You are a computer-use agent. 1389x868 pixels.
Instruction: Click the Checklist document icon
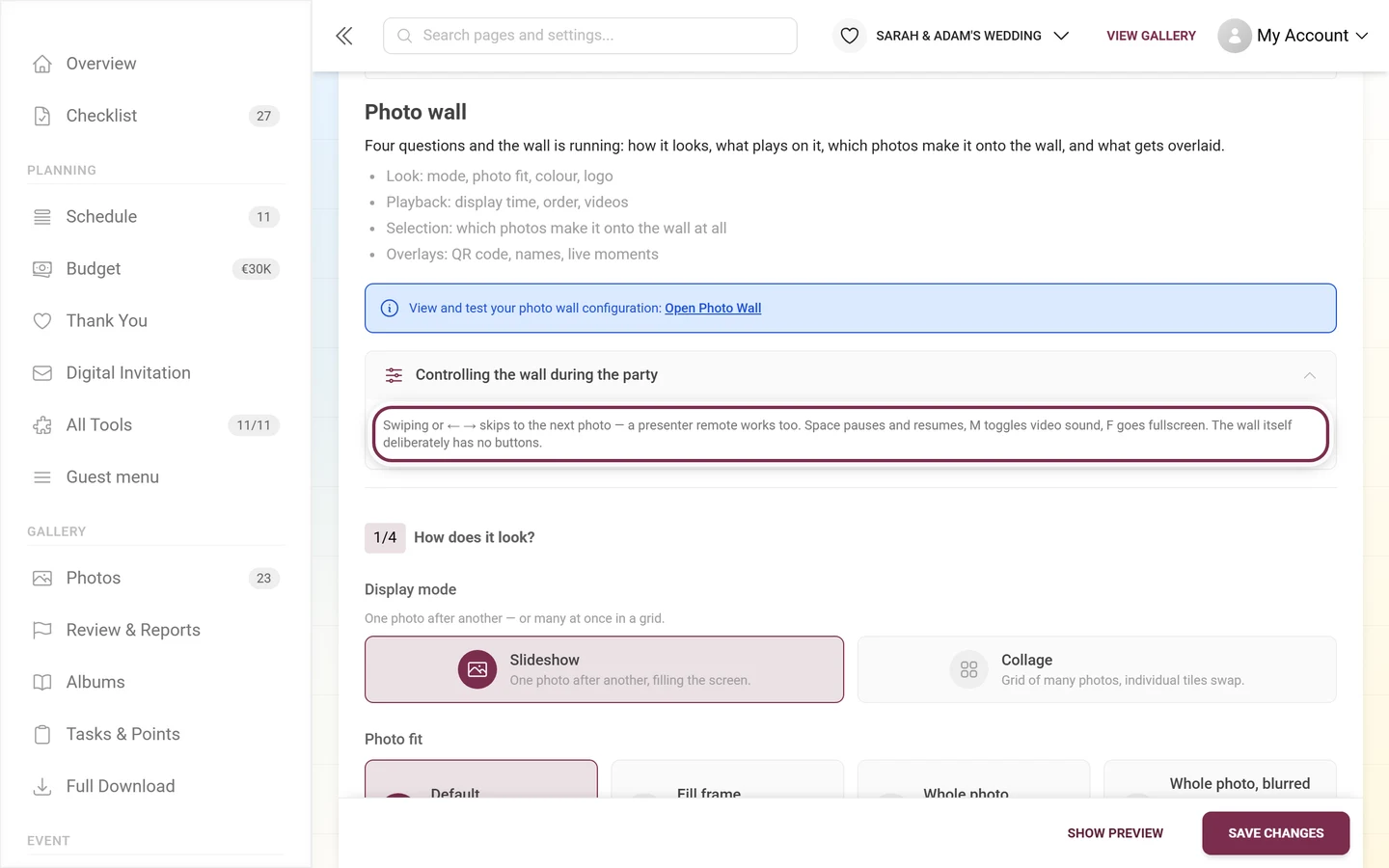tap(42, 116)
